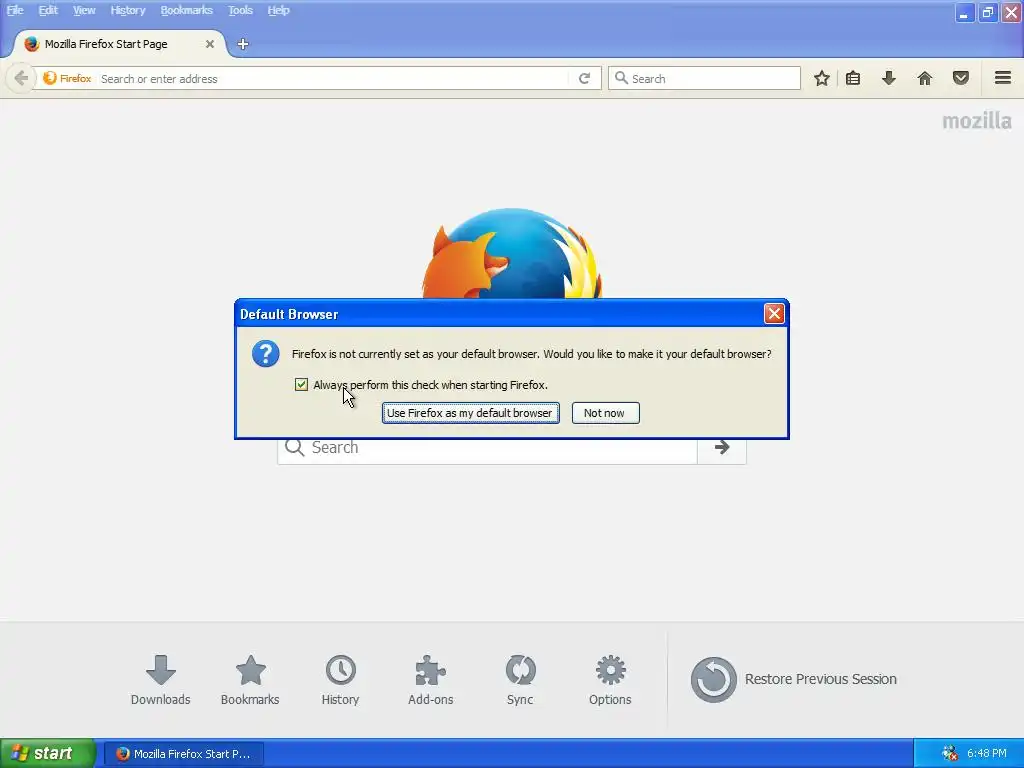Open the View menu
Screen dimensions: 1024x768
pyautogui.click(x=84, y=10)
